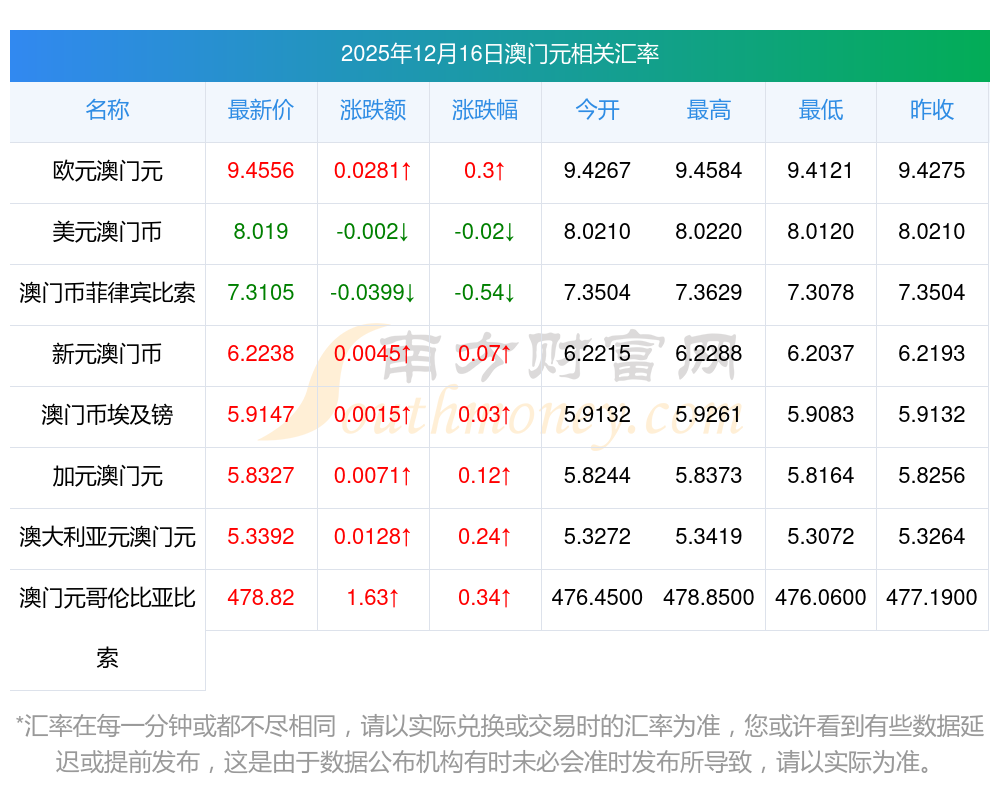Click opening price 5.8244

597,475
